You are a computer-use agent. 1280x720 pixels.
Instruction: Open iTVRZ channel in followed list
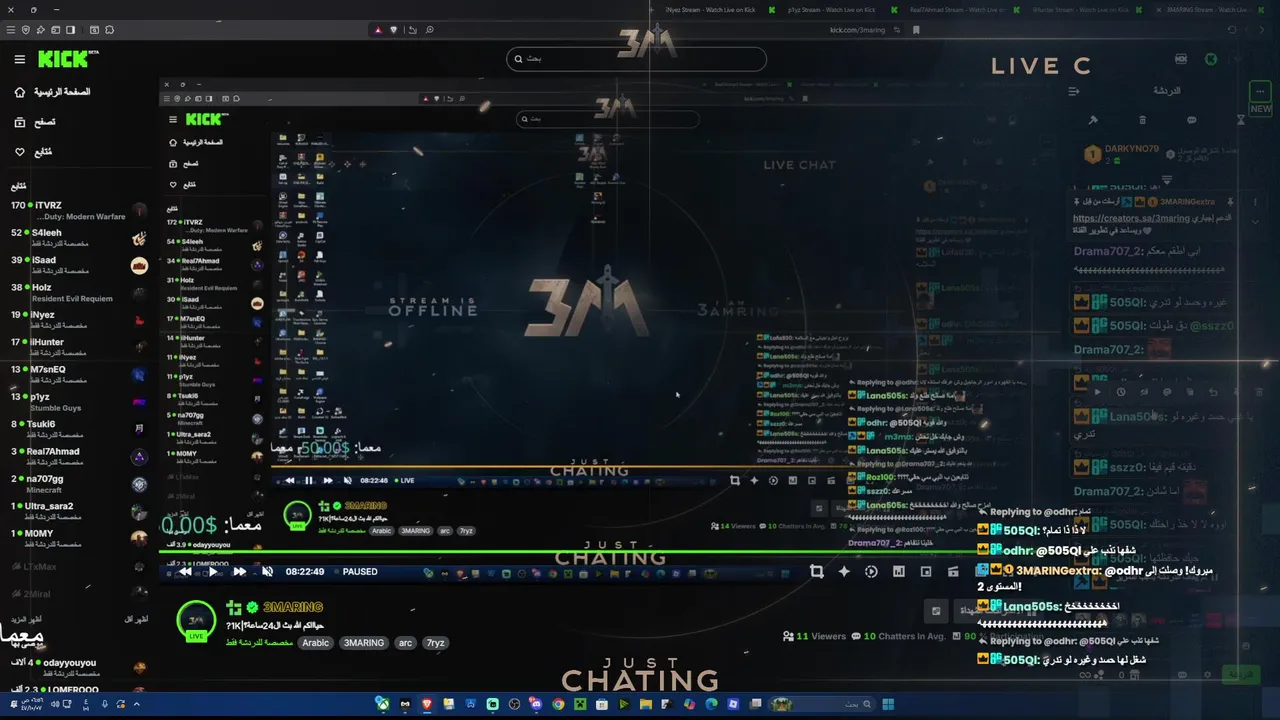pyautogui.click(x=78, y=211)
